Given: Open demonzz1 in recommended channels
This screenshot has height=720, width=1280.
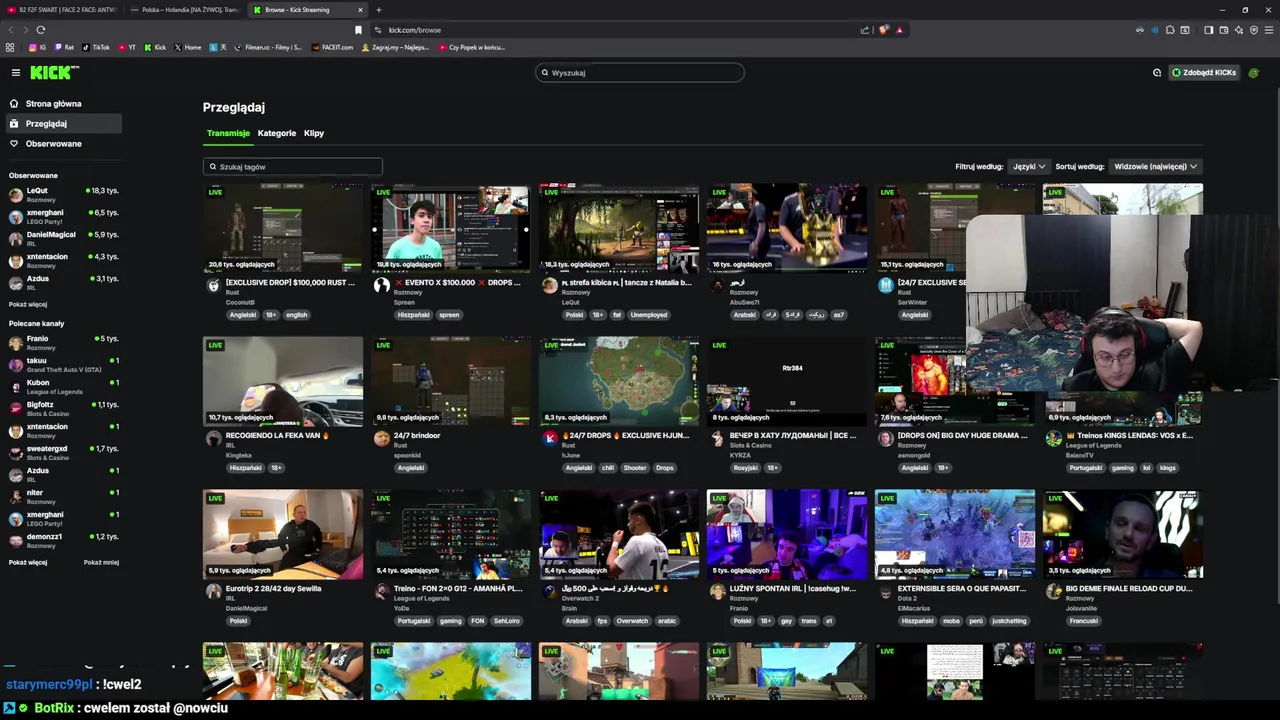Looking at the screenshot, I should (64, 540).
